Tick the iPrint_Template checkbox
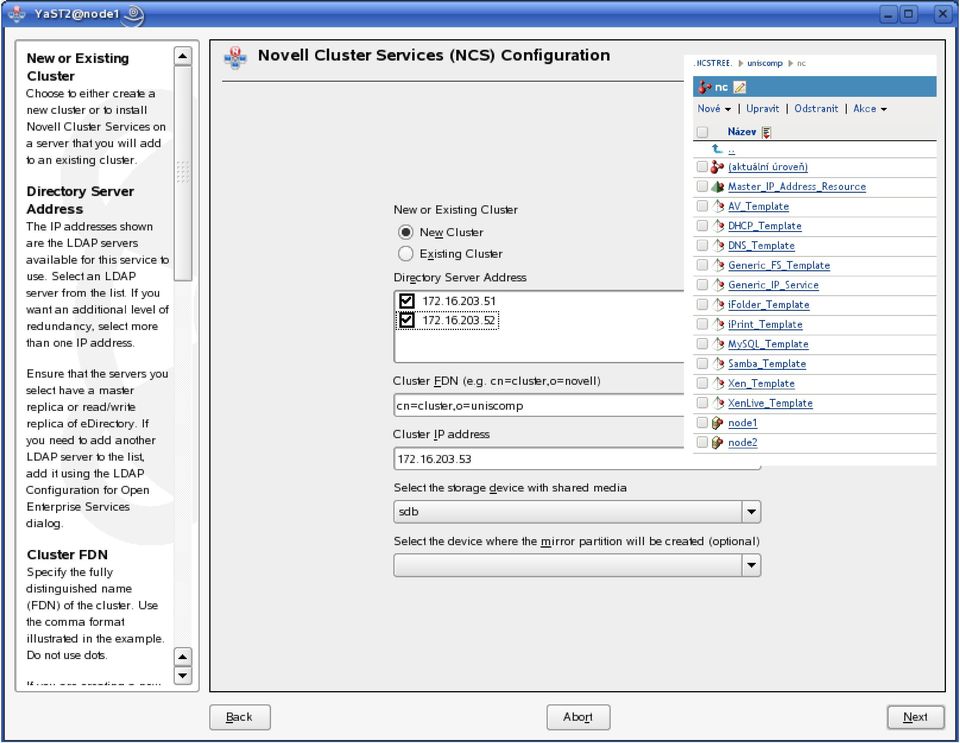The height and width of the screenshot is (743, 960). [702, 324]
